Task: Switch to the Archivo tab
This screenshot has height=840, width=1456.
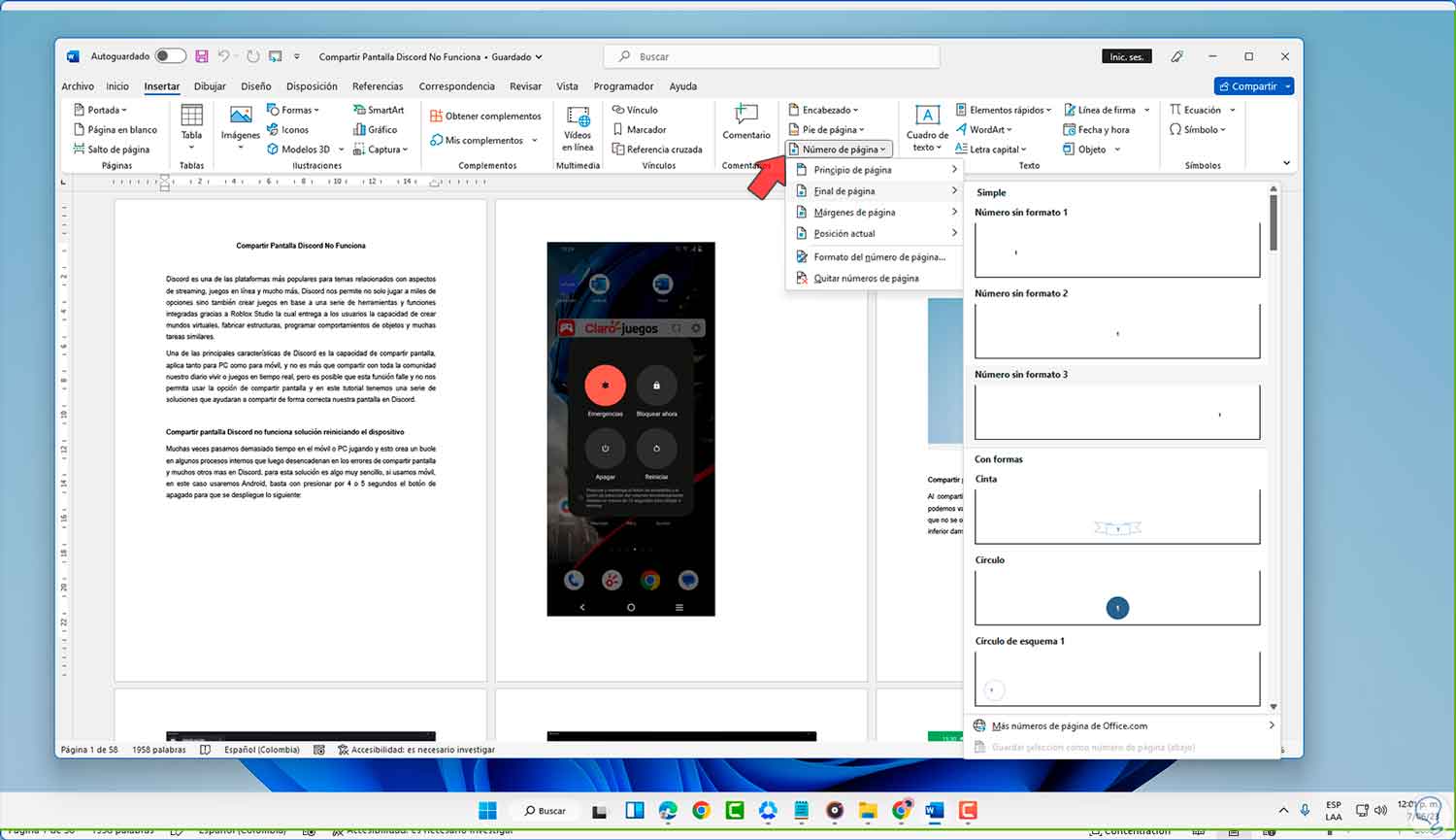Action: pyautogui.click(x=78, y=86)
